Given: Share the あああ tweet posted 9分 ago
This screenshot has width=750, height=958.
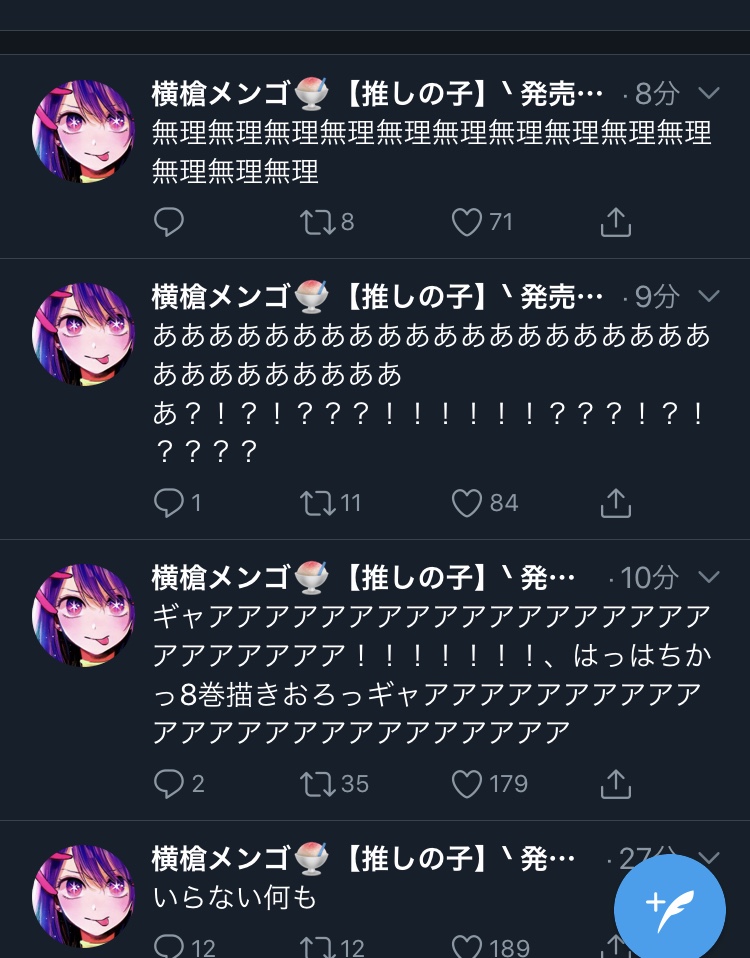Looking at the screenshot, I should [x=616, y=503].
